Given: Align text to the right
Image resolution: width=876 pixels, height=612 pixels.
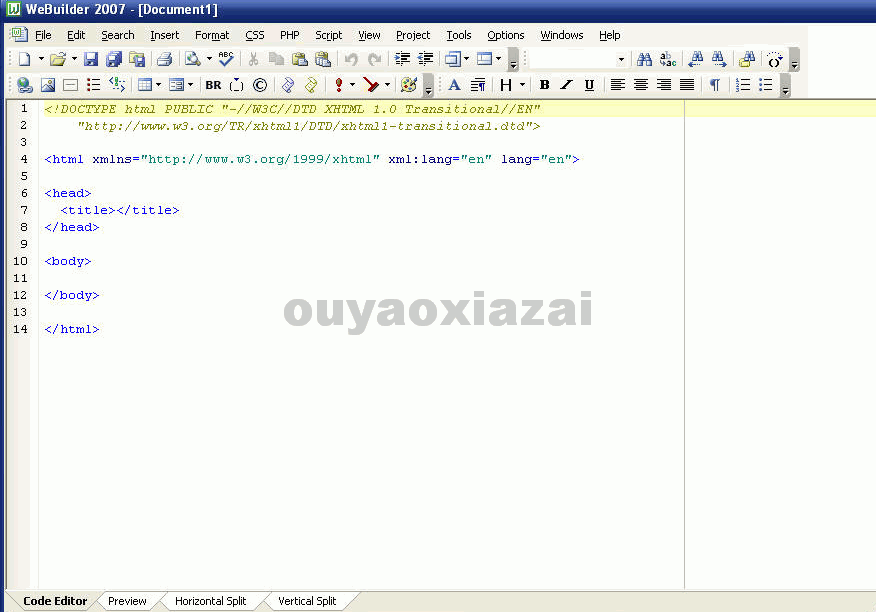Looking at the screenshot, I should (664, 85).
